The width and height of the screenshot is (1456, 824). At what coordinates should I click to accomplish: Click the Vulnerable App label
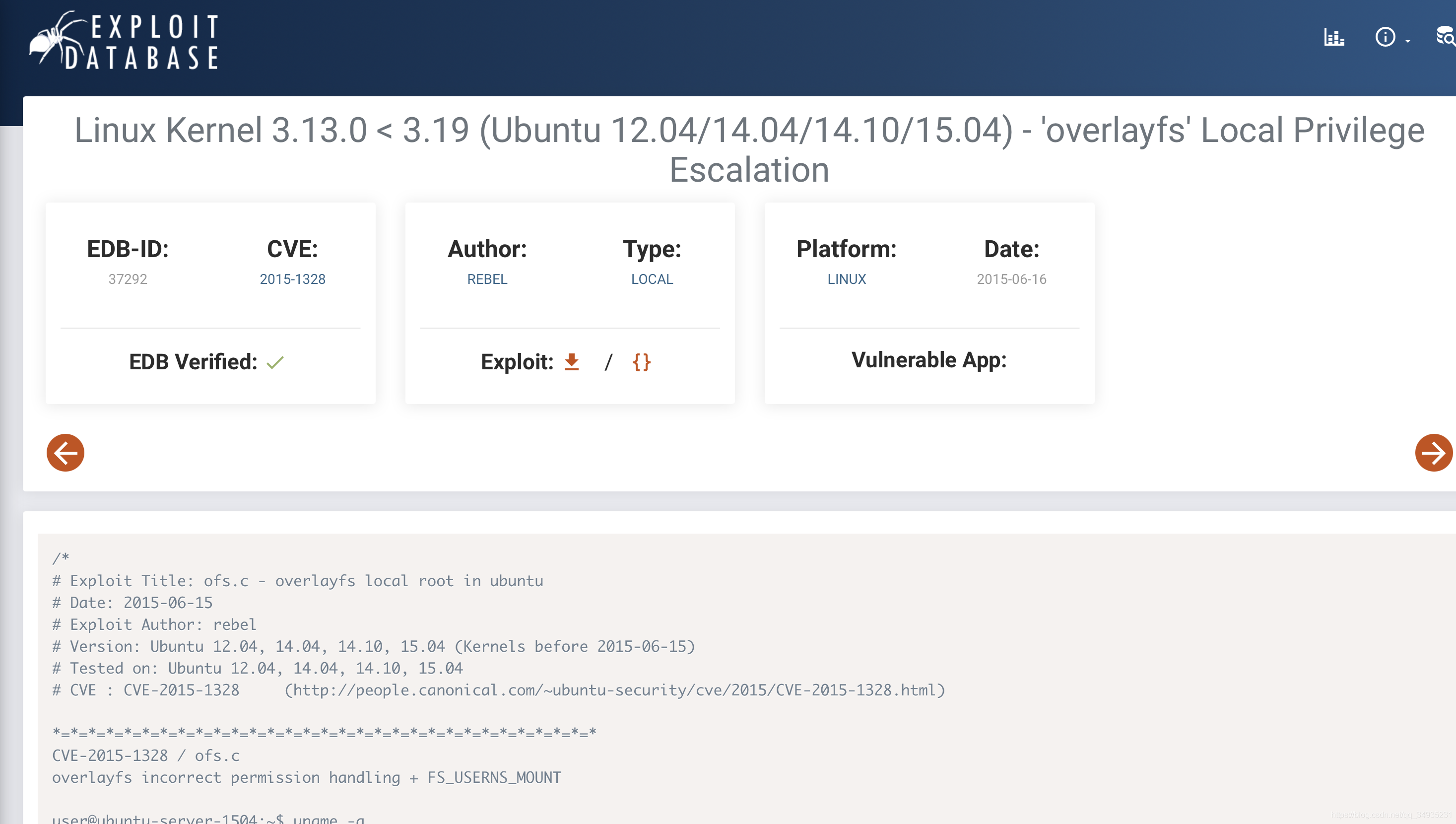[x=929, y=360]
